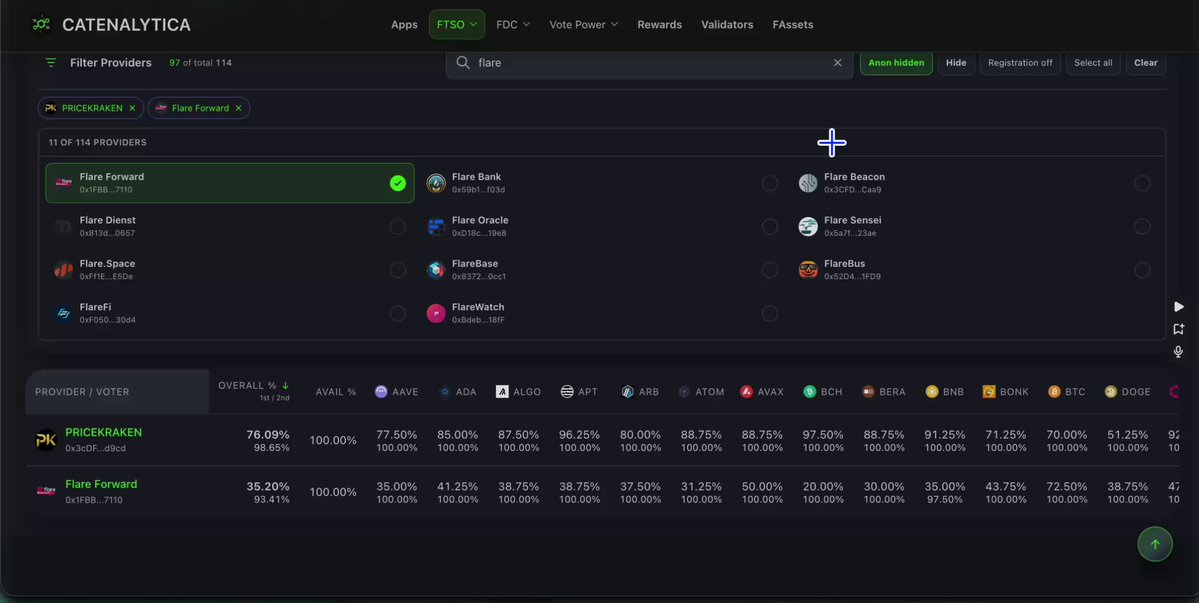Image resolution: width=1199 pixels, height=603 pixels.
Task: Sort by the Overall % column
Action: [254, 386]
